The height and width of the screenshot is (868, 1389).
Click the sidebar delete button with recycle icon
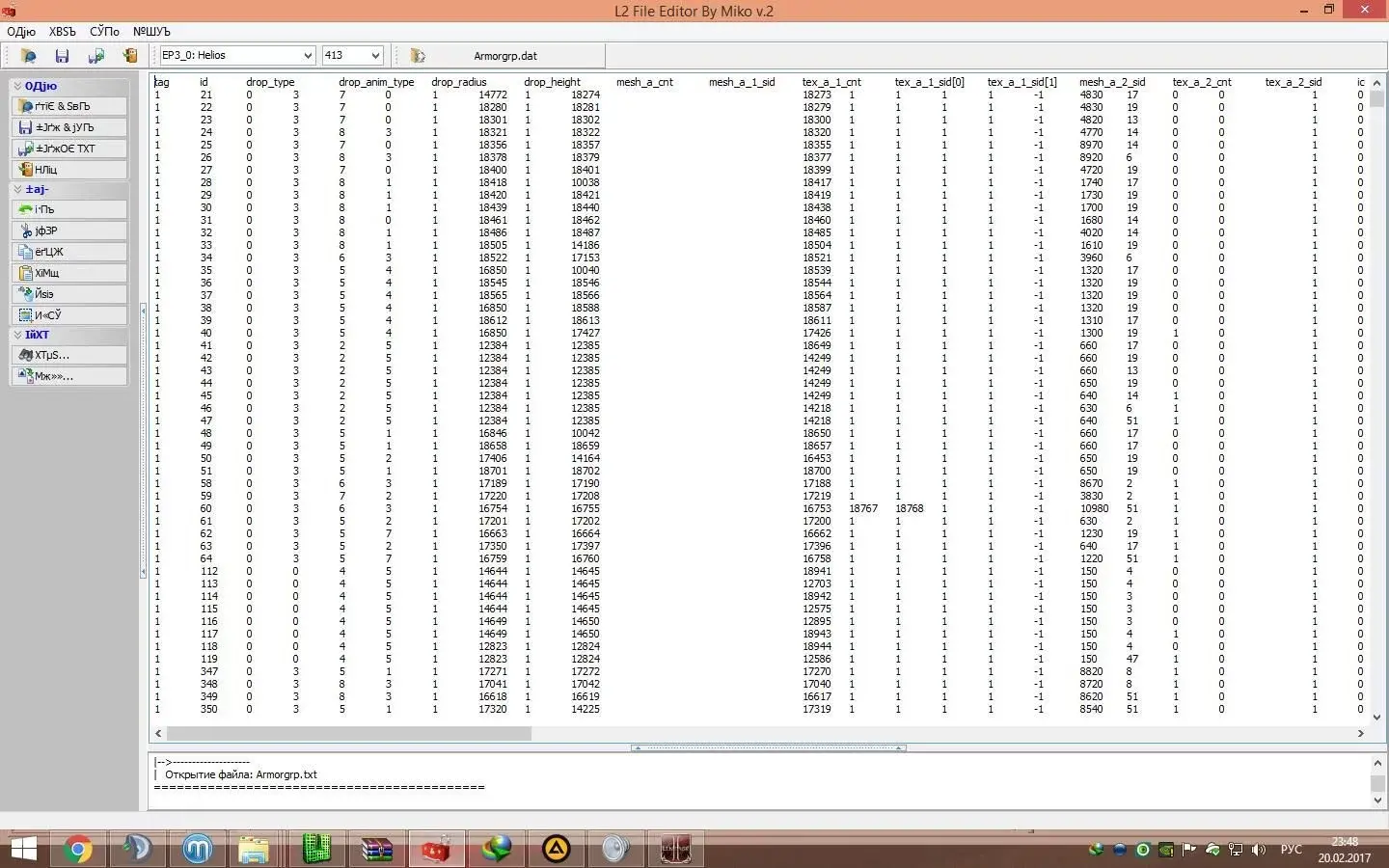(69, 294)
